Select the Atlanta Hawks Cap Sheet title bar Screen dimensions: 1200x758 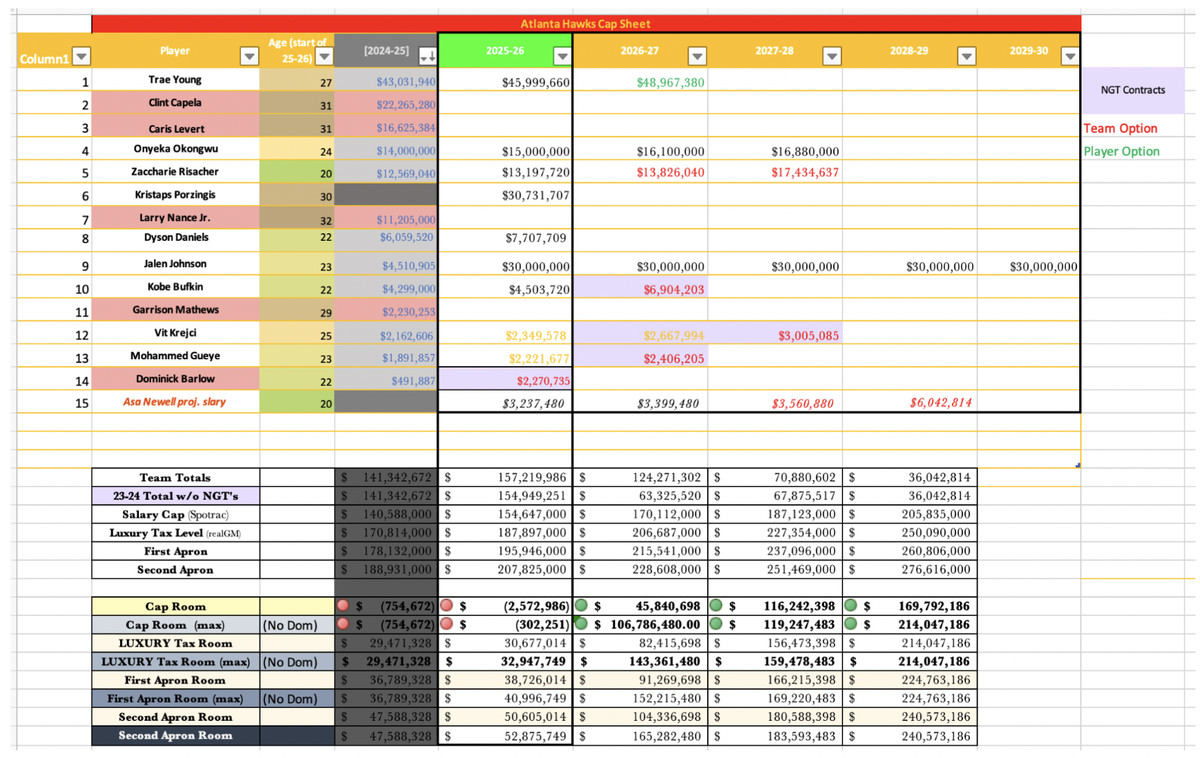point(585,23)
